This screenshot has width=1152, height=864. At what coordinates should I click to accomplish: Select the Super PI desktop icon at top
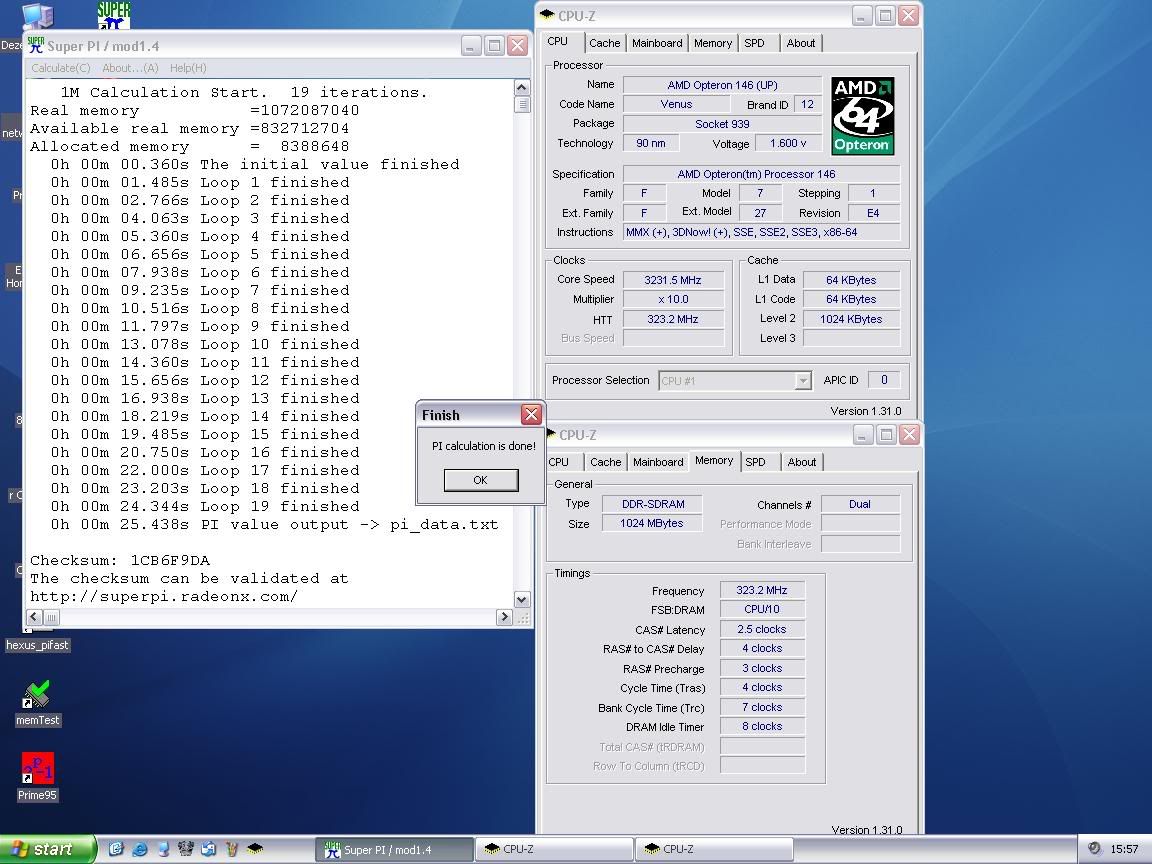tap(114, 15)
